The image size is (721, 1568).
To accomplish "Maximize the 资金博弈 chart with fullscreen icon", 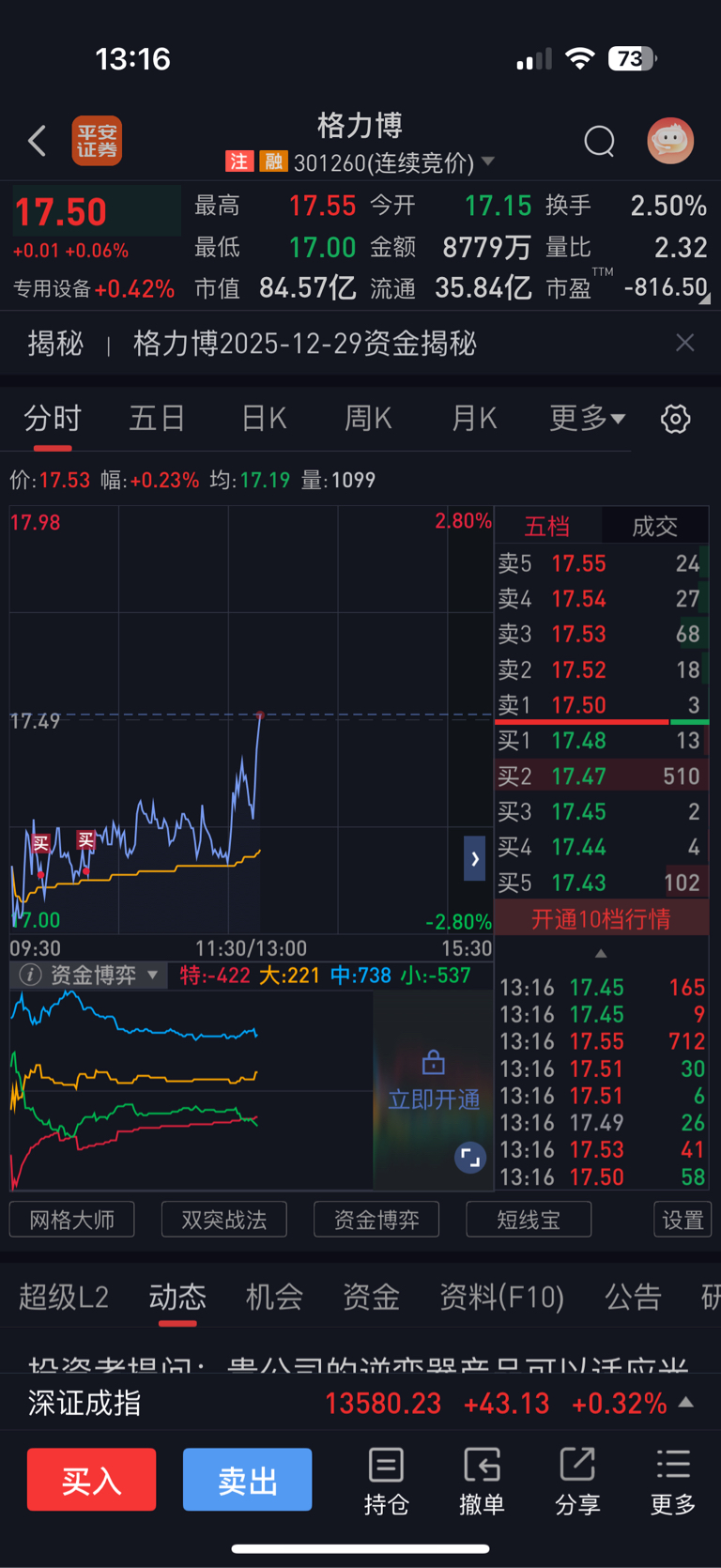I will [470, 1158].
